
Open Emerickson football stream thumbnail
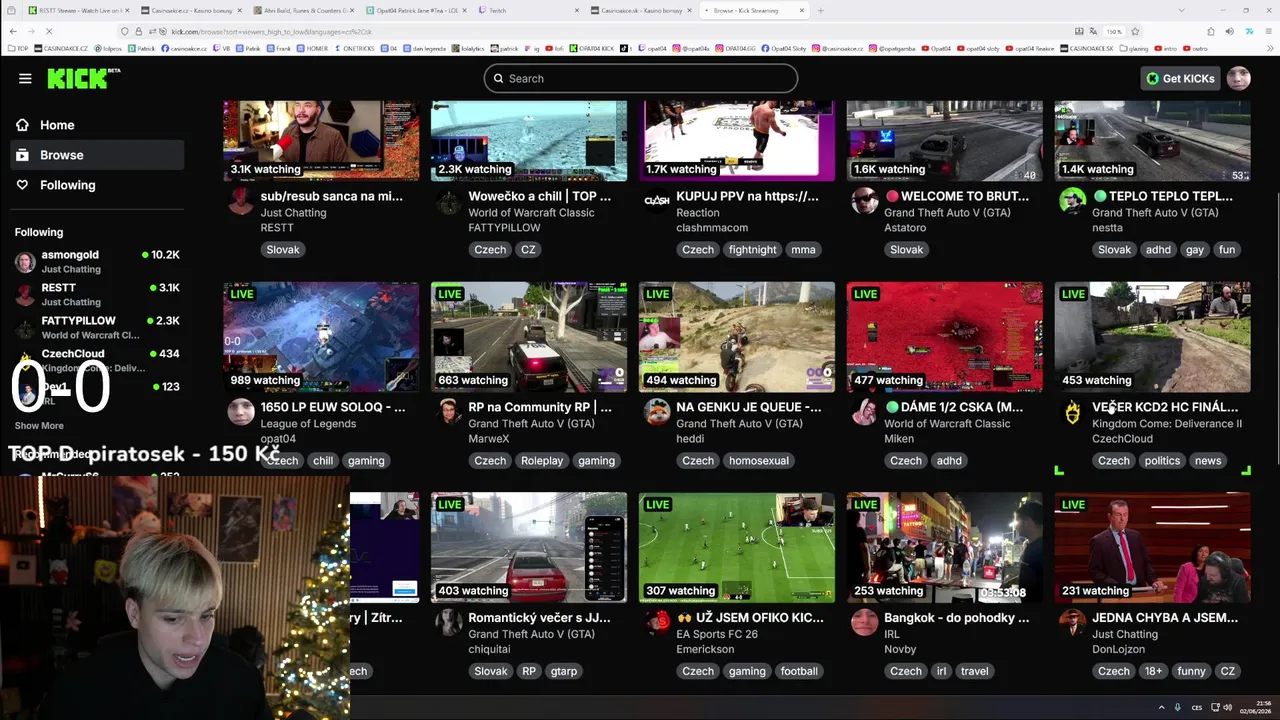pos(737,547)
